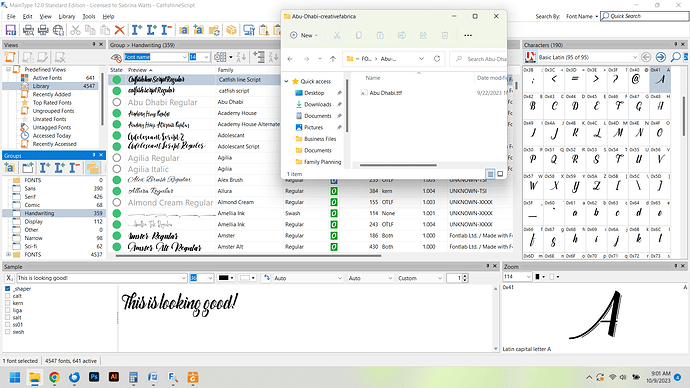Toggle the state circle for Almond Cream Regular
Image resolution: width=690 pixels, height=388 pixels.
coord(117,202)
